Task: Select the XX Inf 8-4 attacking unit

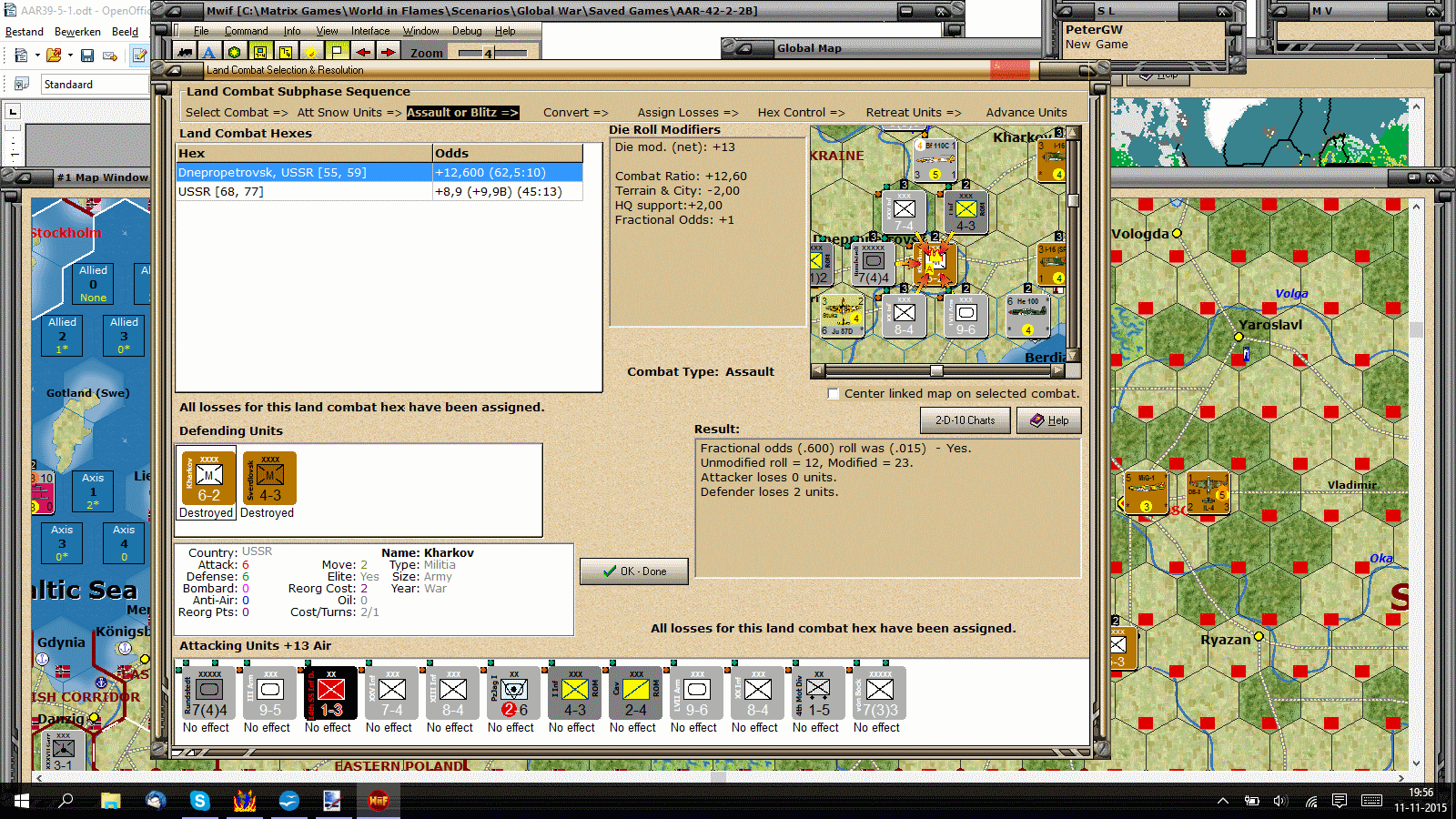Action: click(757, 693)
